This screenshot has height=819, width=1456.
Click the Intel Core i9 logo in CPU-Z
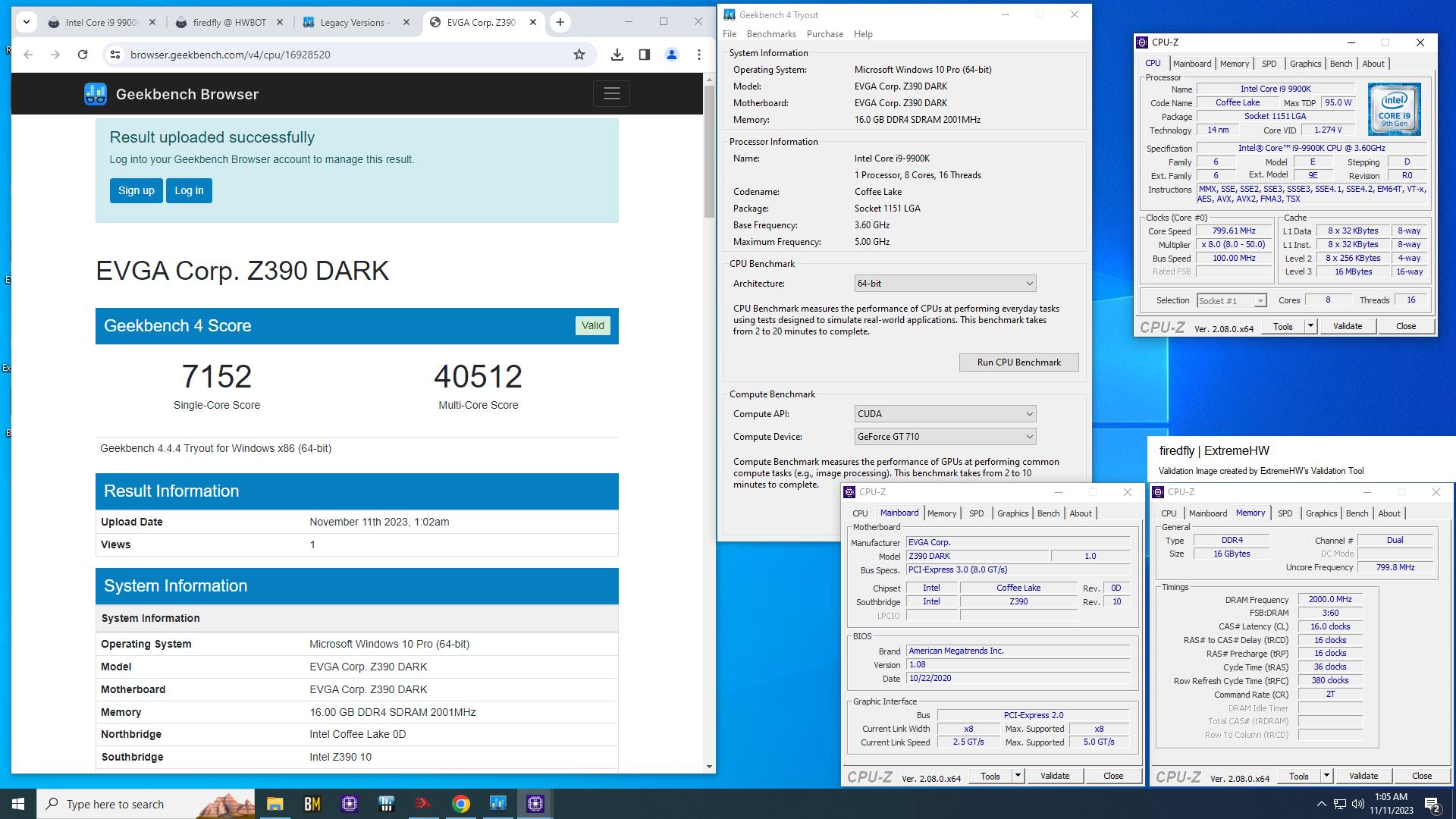[1394, 109]
